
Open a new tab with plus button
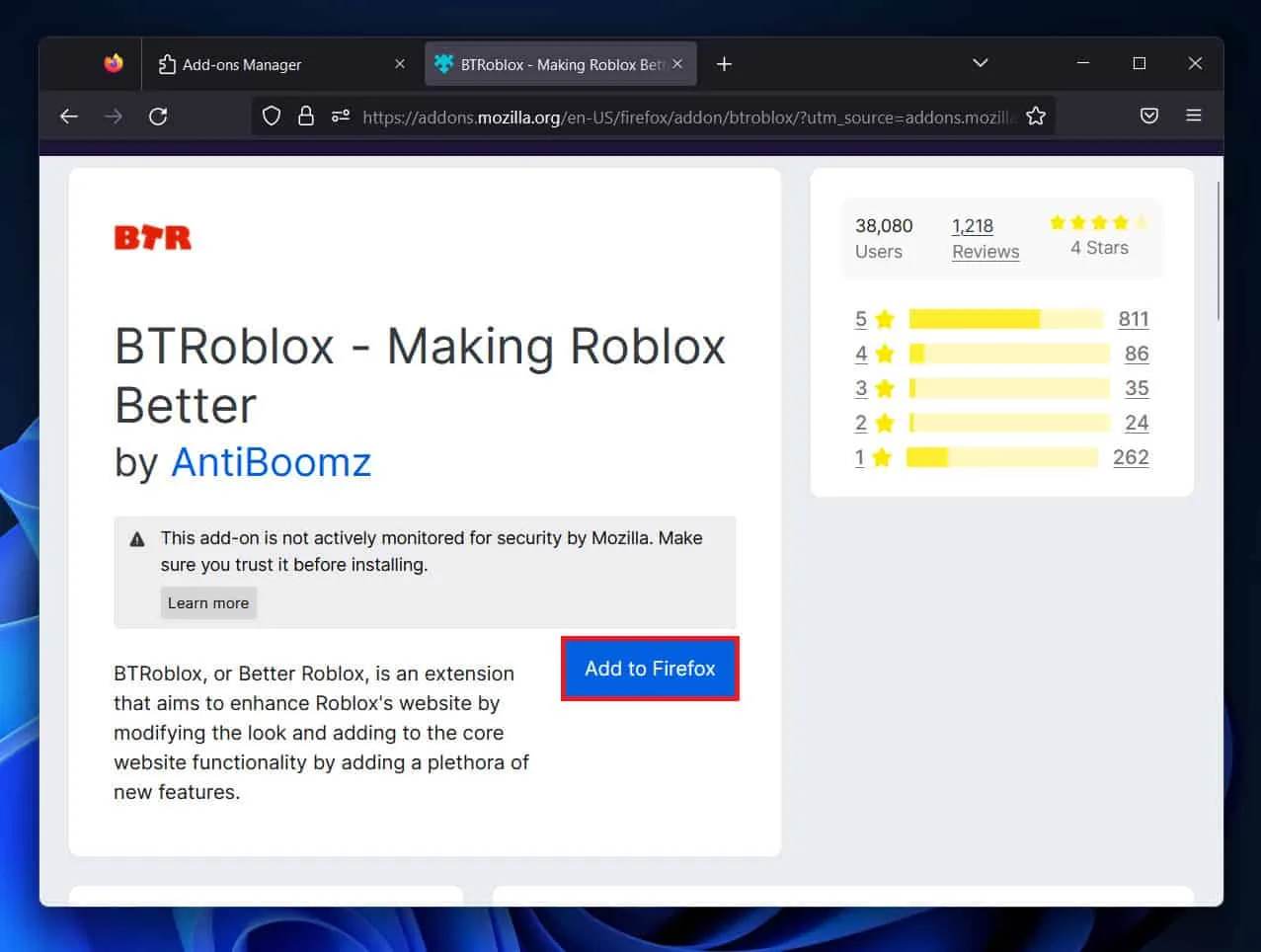point(724,64)
